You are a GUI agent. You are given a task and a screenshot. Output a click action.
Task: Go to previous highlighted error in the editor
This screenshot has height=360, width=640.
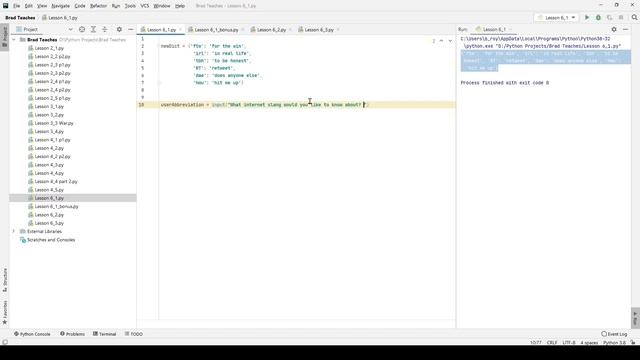(442, 41)
